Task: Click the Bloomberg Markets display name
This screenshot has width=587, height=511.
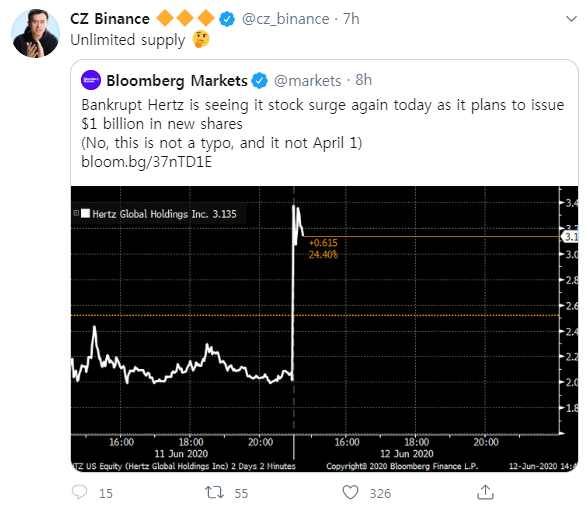Action: (x=177, y=81)
